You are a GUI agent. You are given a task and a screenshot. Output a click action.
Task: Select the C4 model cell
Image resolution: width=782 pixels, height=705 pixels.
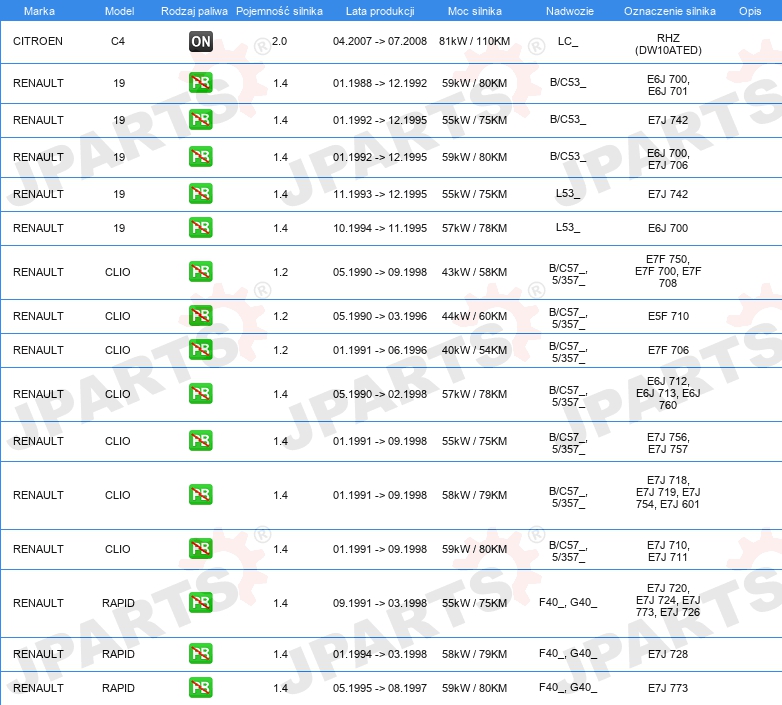(x=118, y=41)
